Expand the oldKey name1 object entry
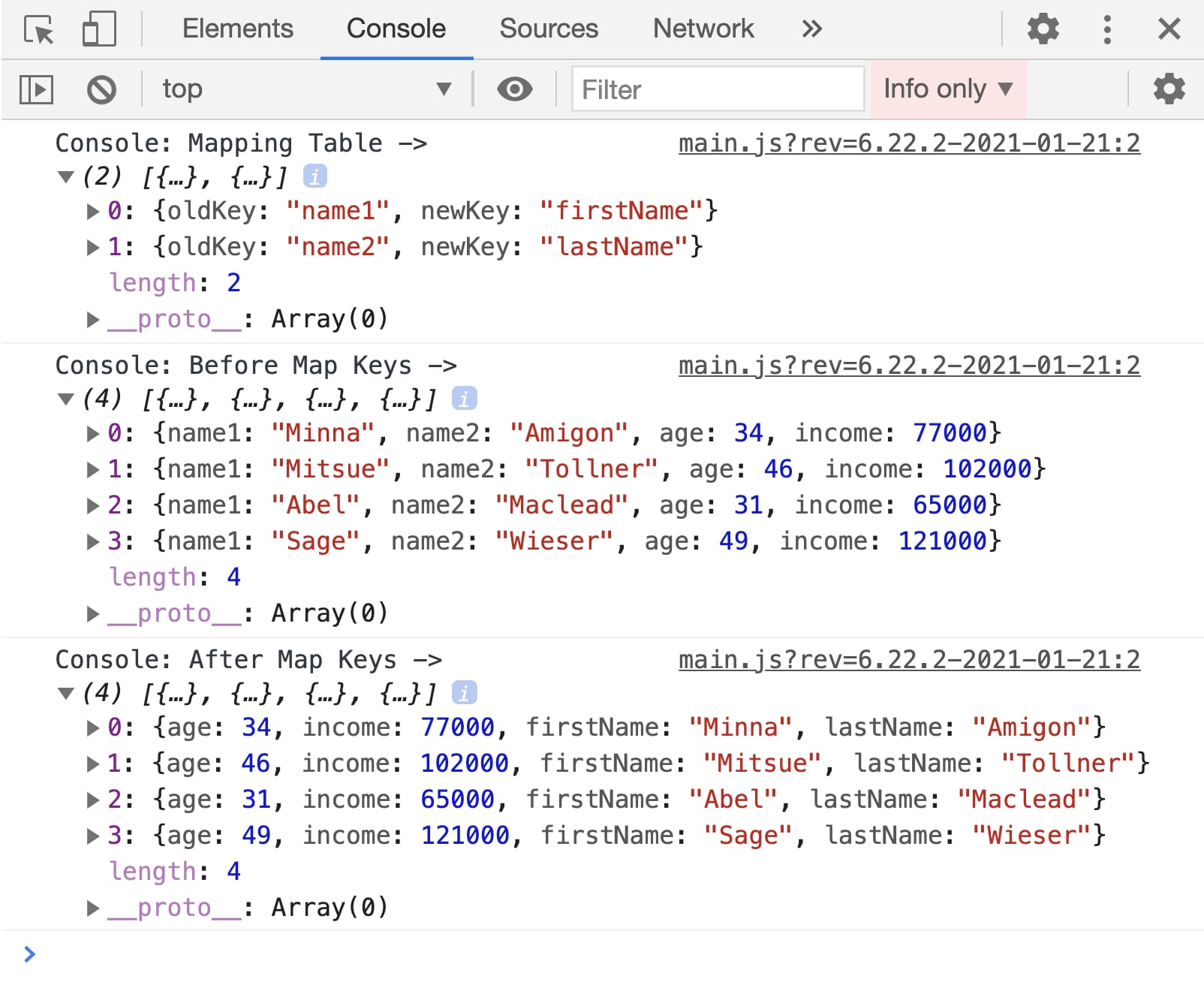 tap(92, 211)
